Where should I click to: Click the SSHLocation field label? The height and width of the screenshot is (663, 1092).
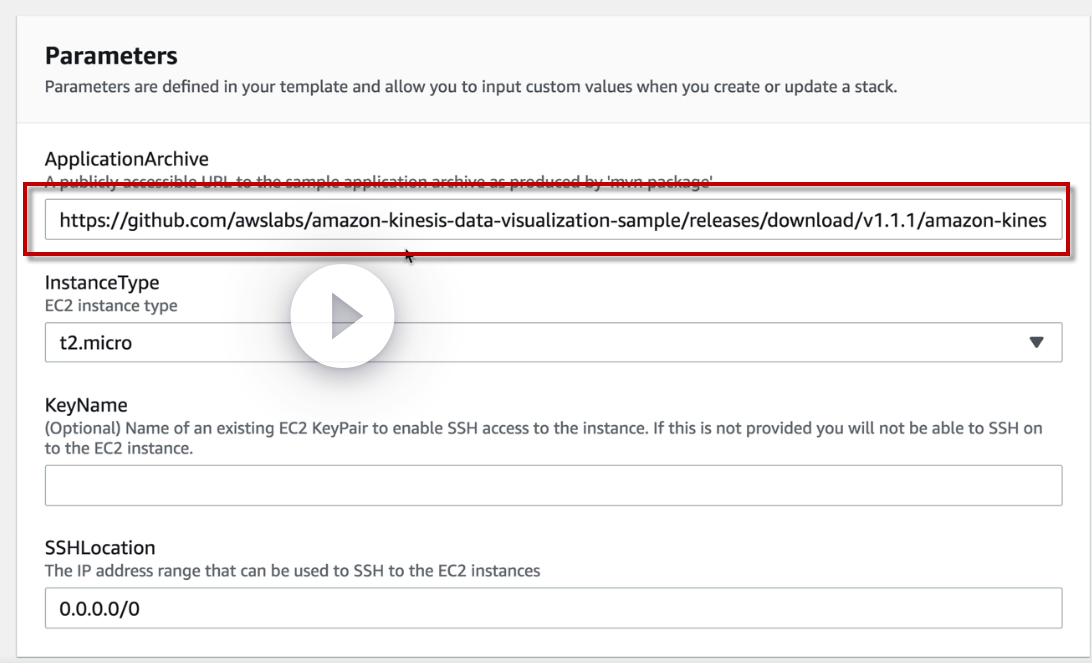100,549
